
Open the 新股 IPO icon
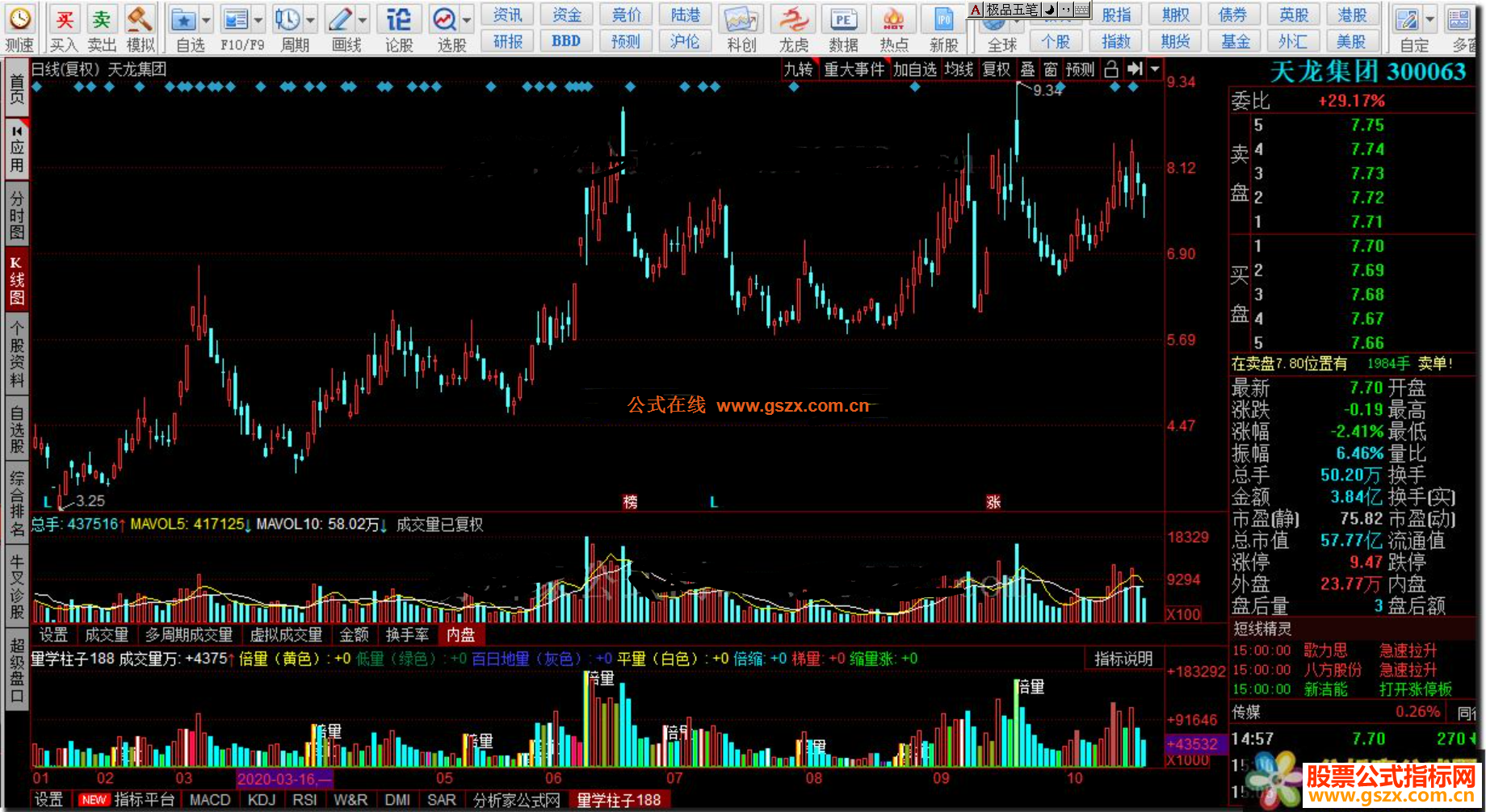pos(943,19)
